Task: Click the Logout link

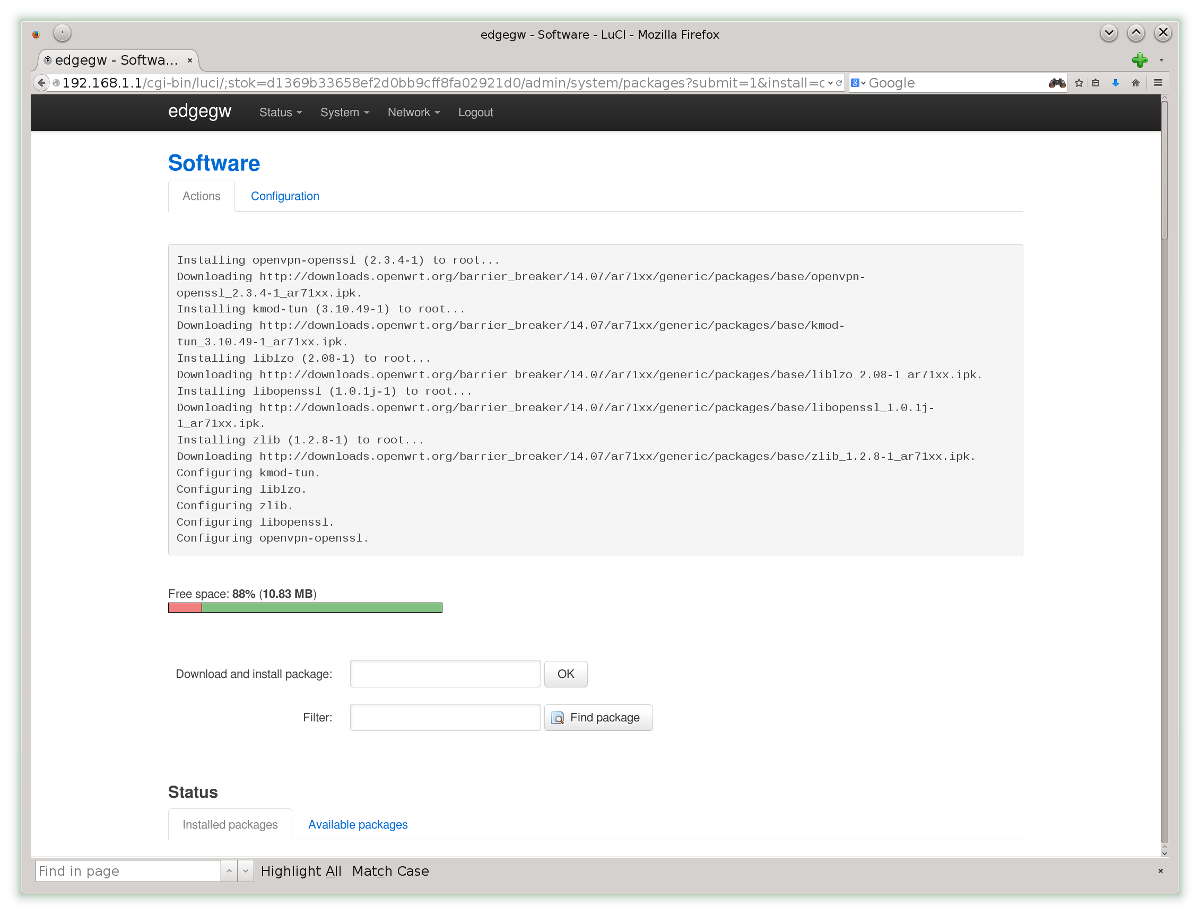Action: pos(475,112)
